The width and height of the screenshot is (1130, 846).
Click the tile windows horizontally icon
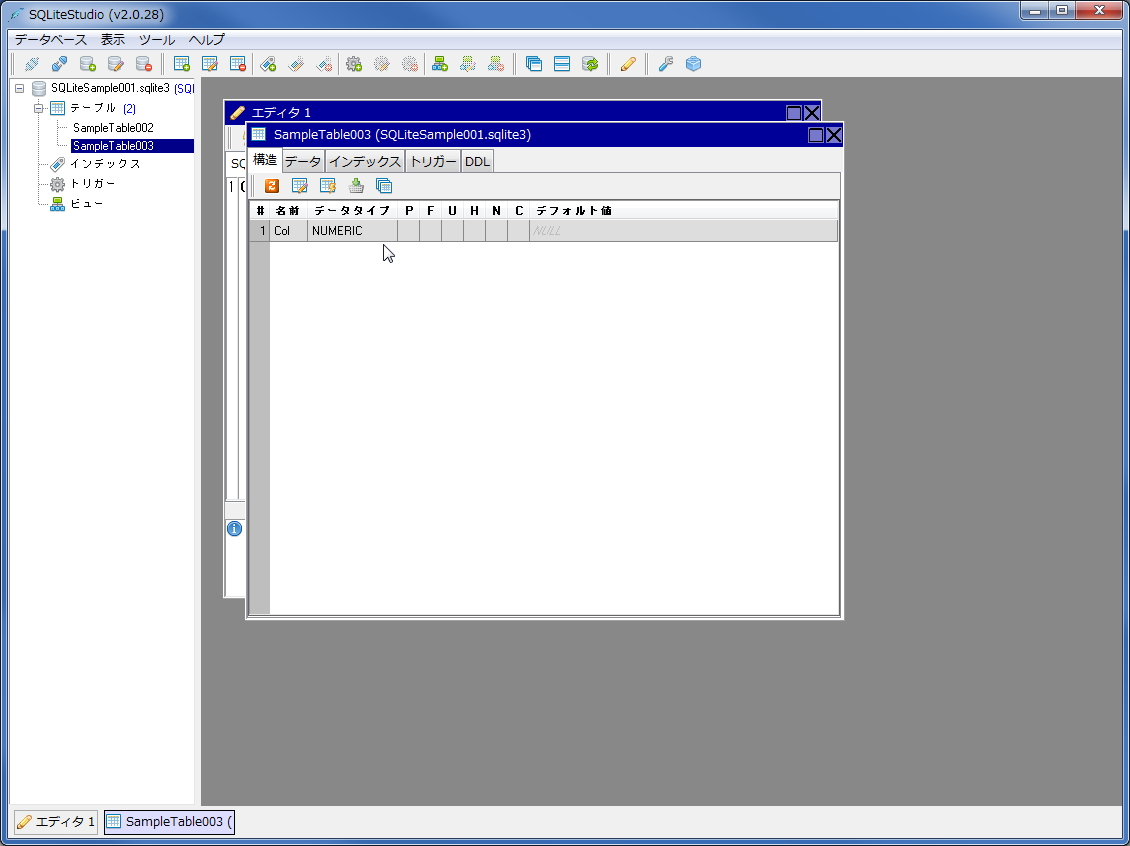click(562, 64)
